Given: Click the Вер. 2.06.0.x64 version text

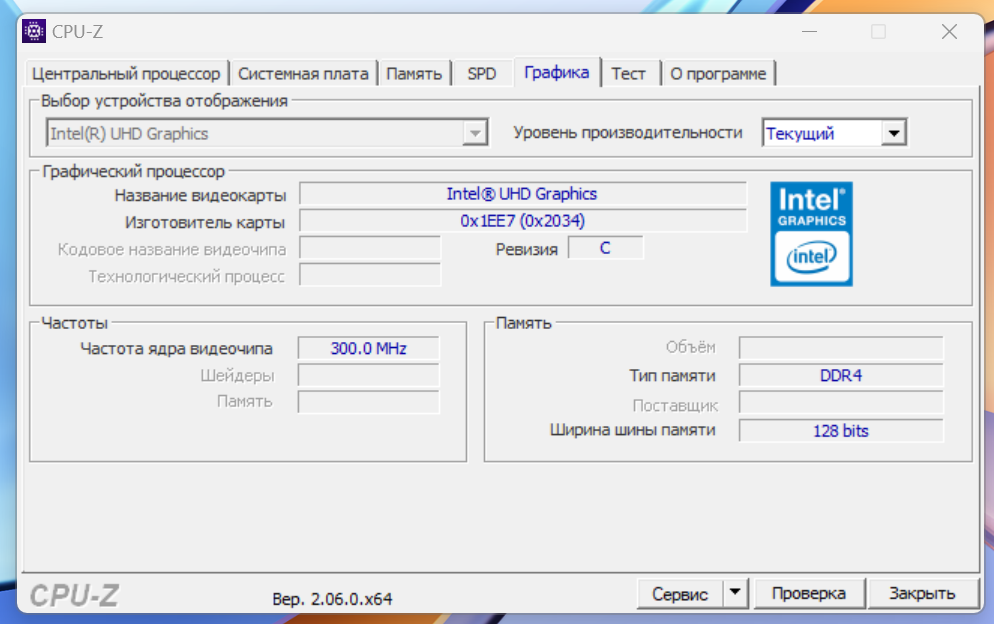Looking at the screenshot, I should click(332, 599).
